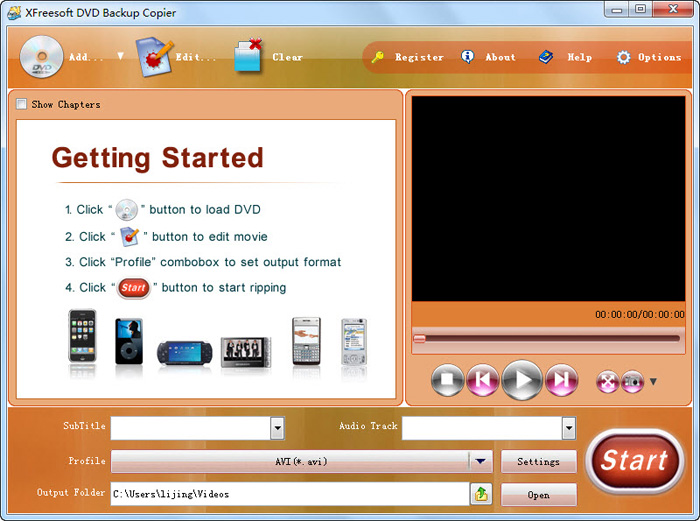Open the Audio Track dropdown
This screenshot has width=700, height=521.
(569, 428)
